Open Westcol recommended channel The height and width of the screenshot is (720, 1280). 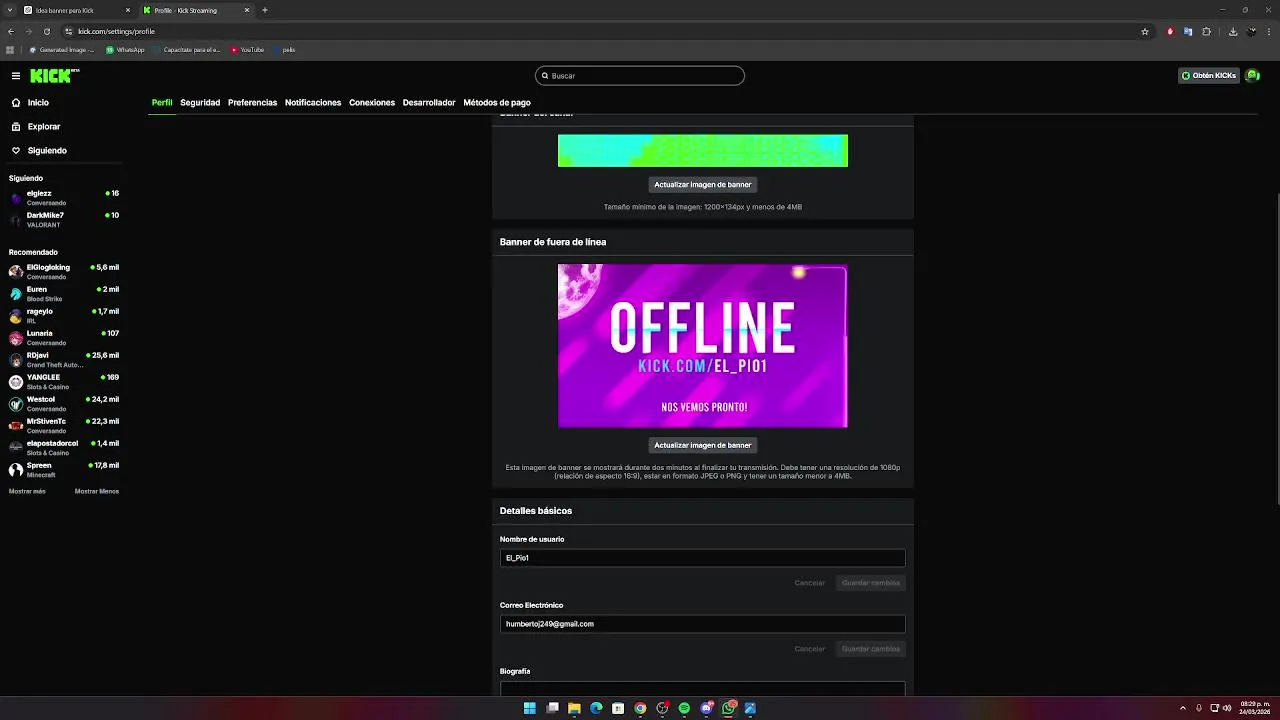64,404
